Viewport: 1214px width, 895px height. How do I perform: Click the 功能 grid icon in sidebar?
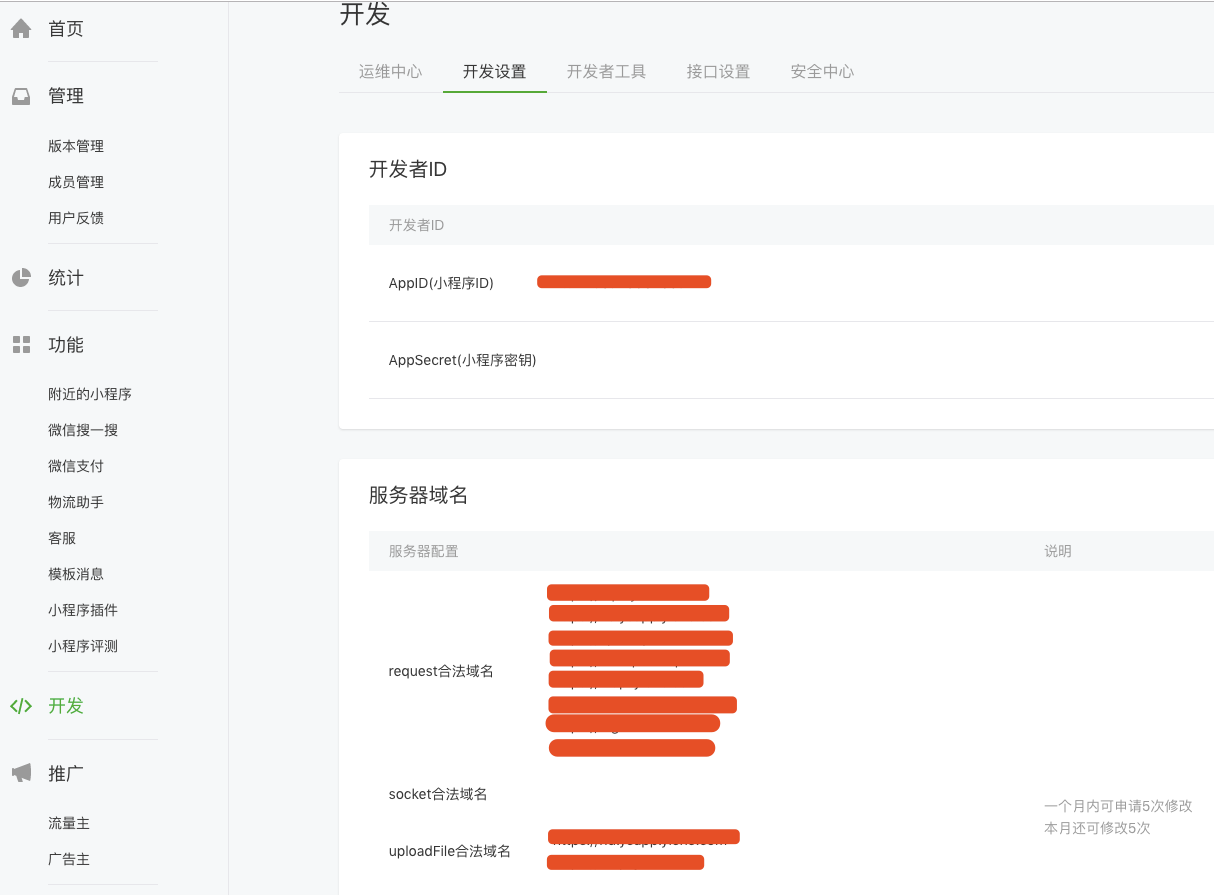[20, 344]
